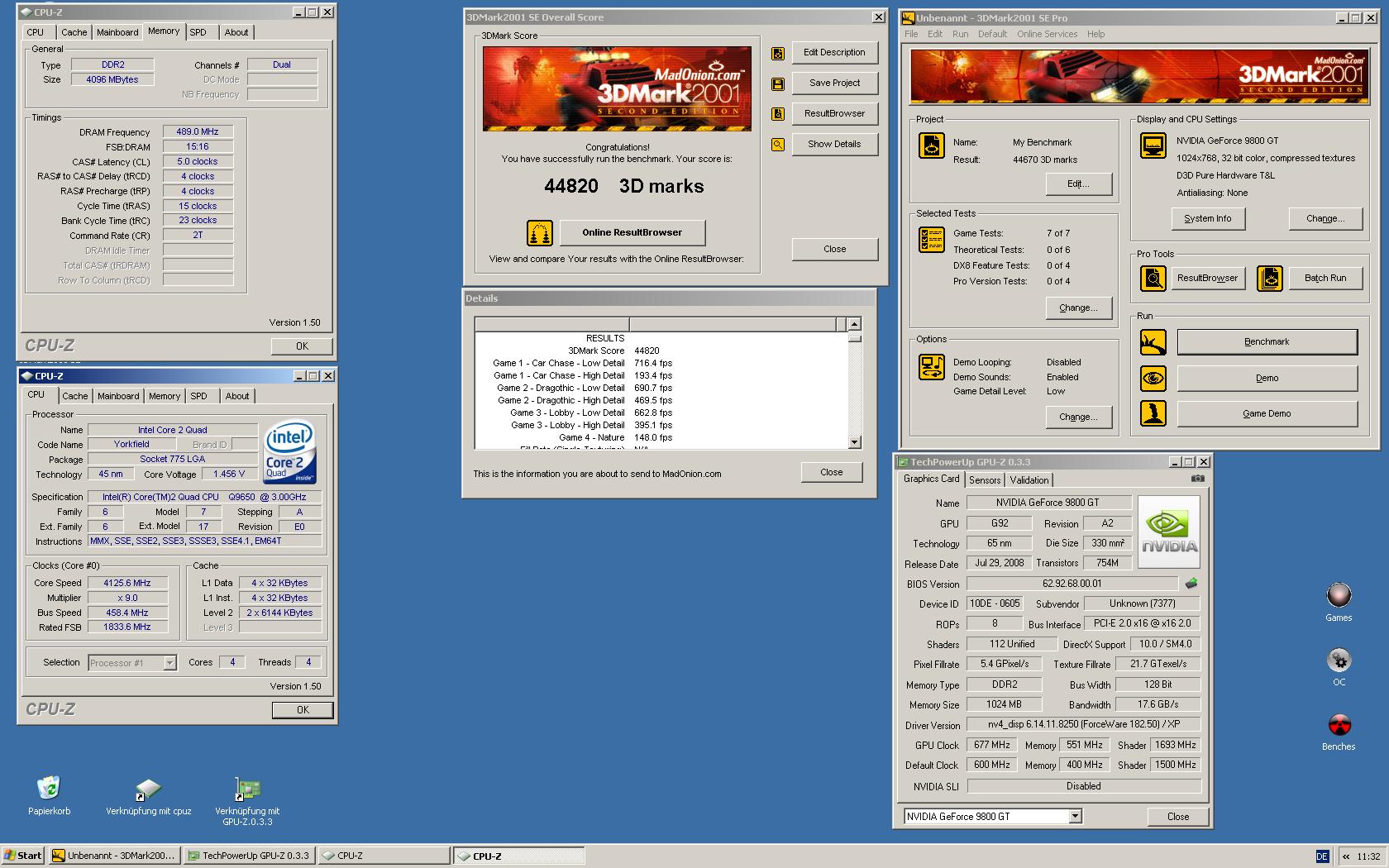Open the Help menu in 3DMark2001

point(1095,35)
